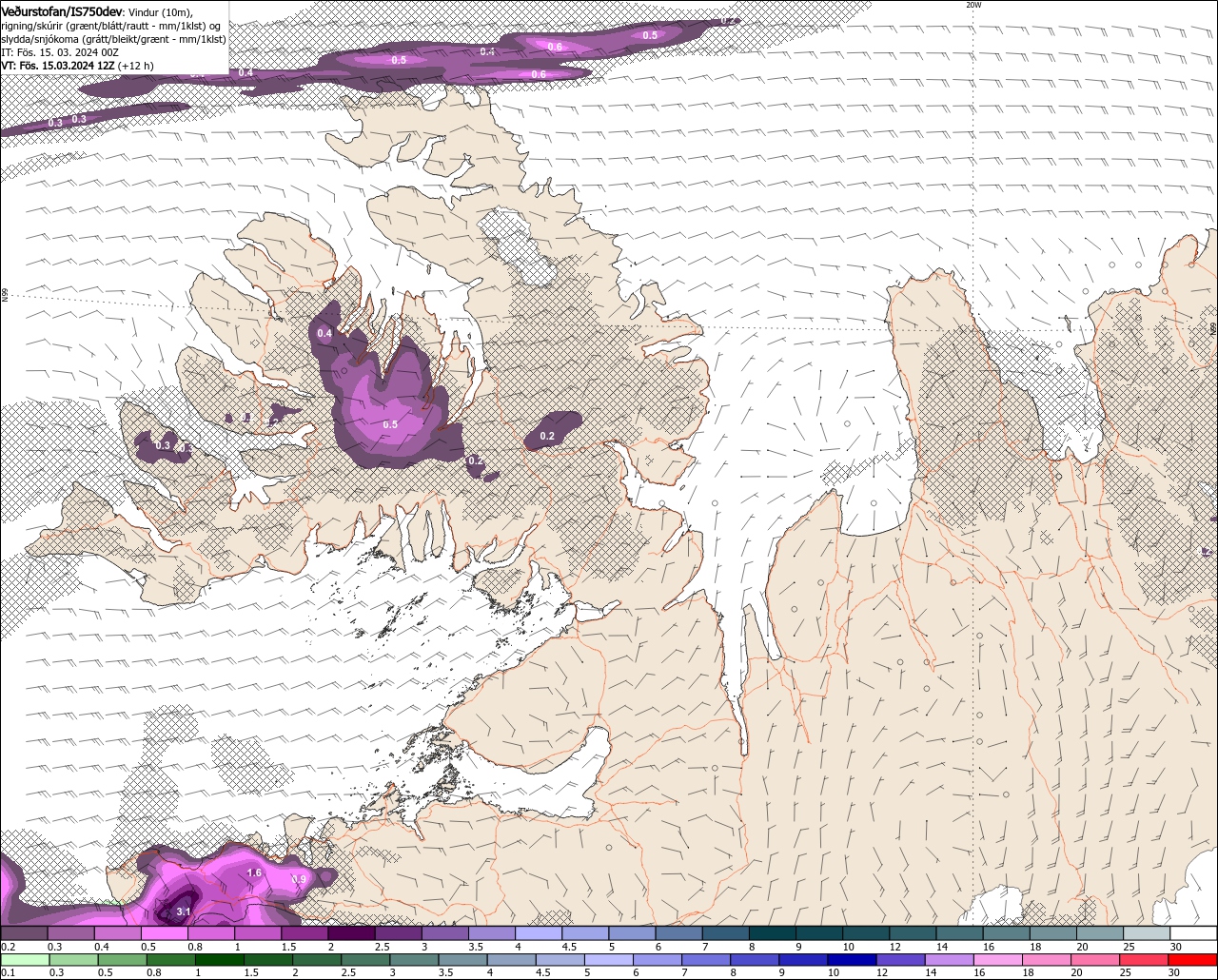Pick rain legend swatch between 0.1 and 0.3
The width and height of the screenshot is (1218, 980).
point(25,959)
